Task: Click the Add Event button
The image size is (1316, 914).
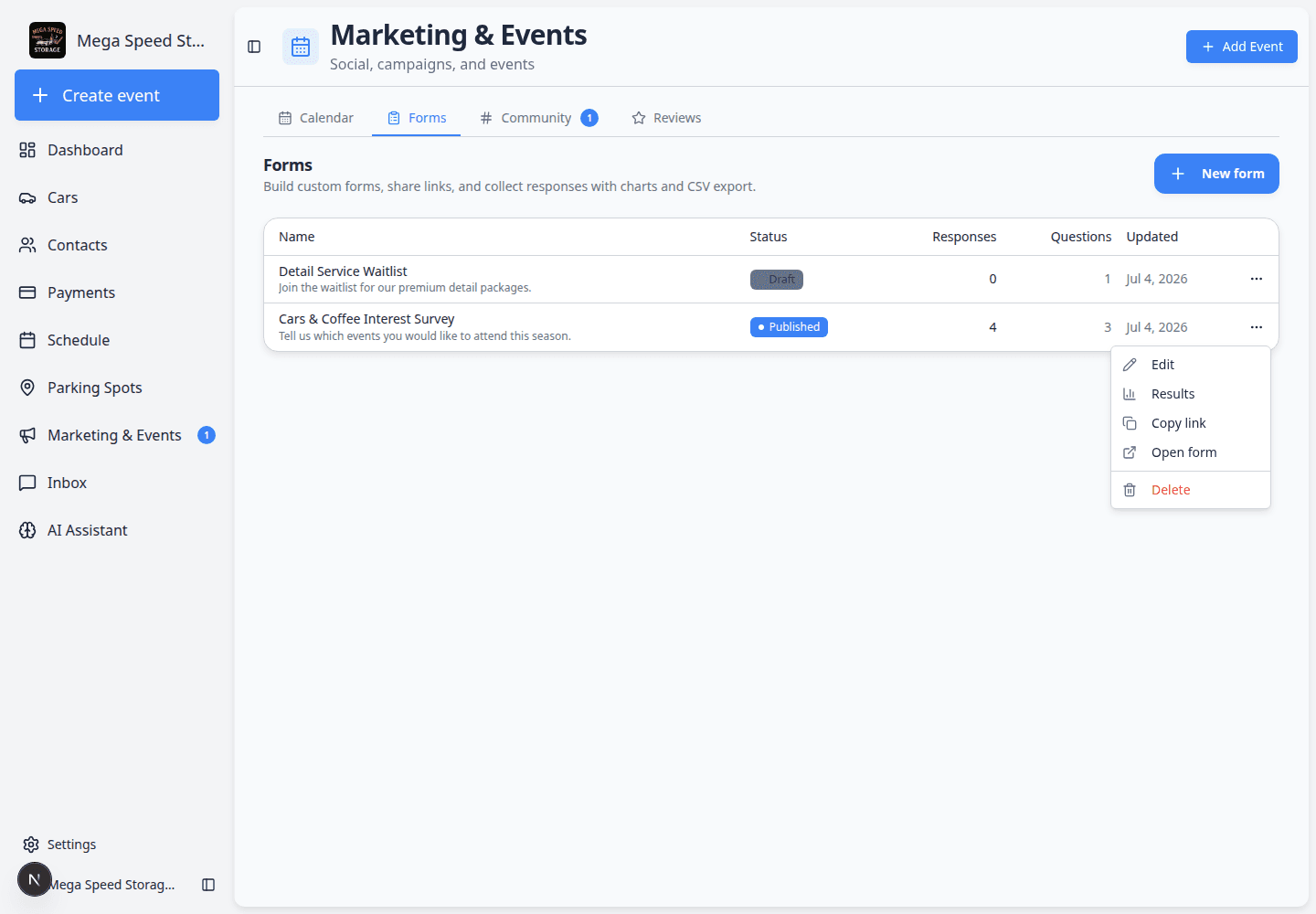Action: coord(1242,47)
